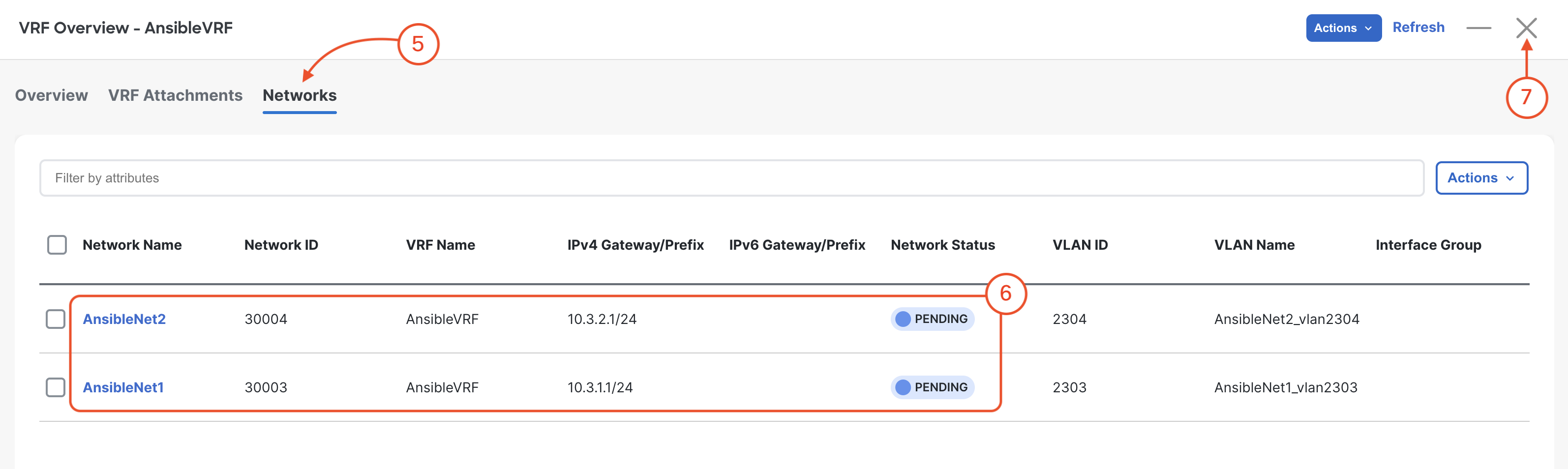Screen dimensions: 1568x469
Task: Open the AnsibleNet2 network link
Action: [x=124, y=319]
